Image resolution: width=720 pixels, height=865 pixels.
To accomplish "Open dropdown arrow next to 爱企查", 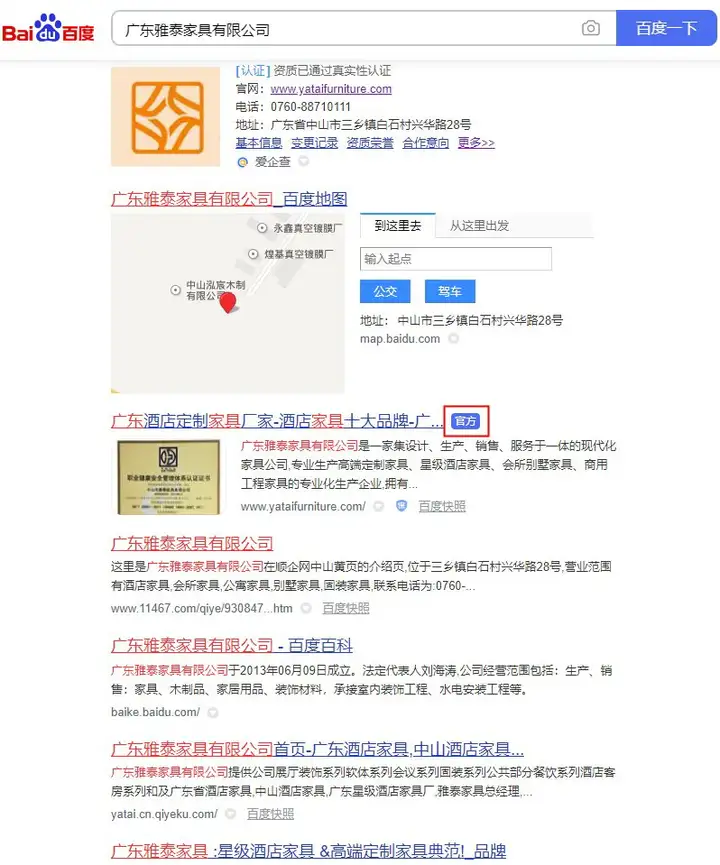I will pyautogui.click(x=303, y=161).
